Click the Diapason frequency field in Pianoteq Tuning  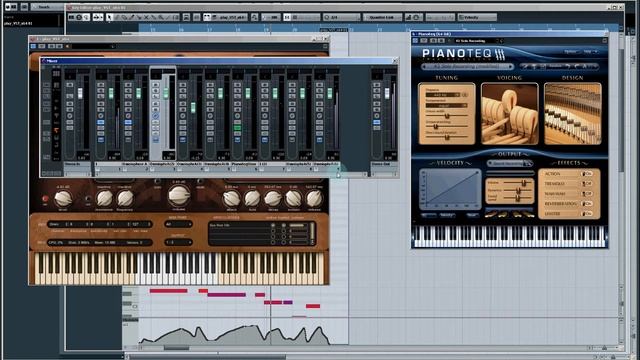[442, 95]
